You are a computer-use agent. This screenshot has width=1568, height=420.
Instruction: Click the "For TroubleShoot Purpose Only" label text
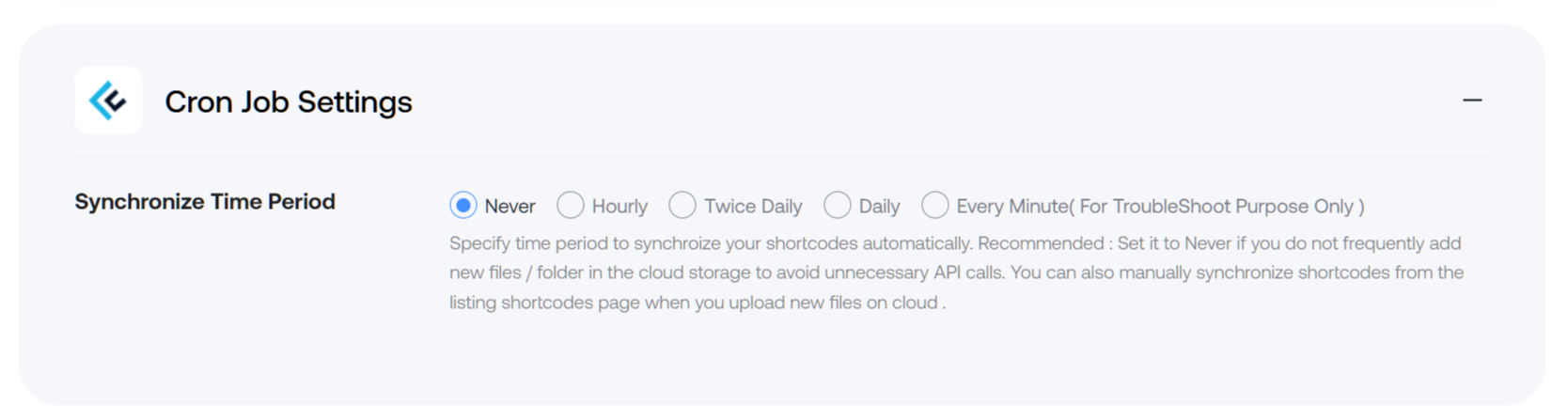1216,207
